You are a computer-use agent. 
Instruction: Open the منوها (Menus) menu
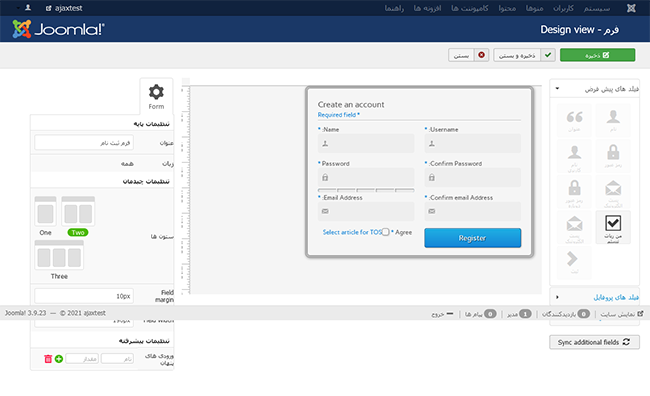(x=534, y=8)
